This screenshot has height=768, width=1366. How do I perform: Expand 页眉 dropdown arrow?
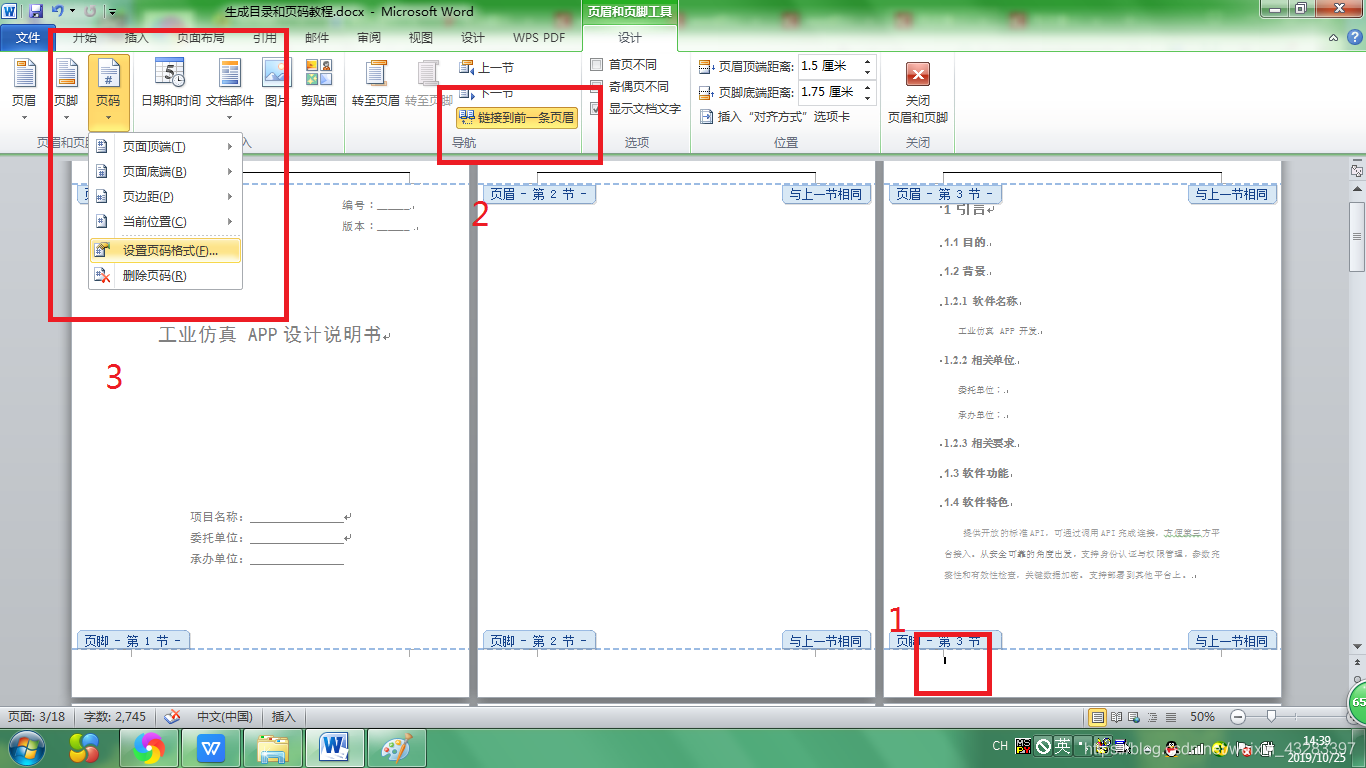pos(24,118)
